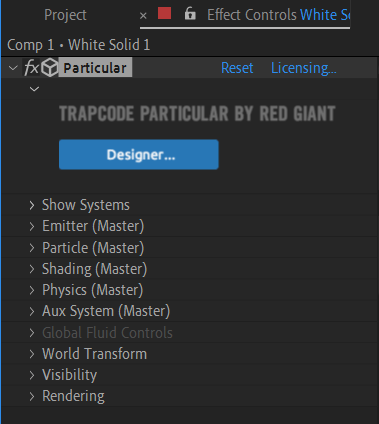Open the Licensing link
This screenshot has height=424, width=379.
(x=304, y=68)
